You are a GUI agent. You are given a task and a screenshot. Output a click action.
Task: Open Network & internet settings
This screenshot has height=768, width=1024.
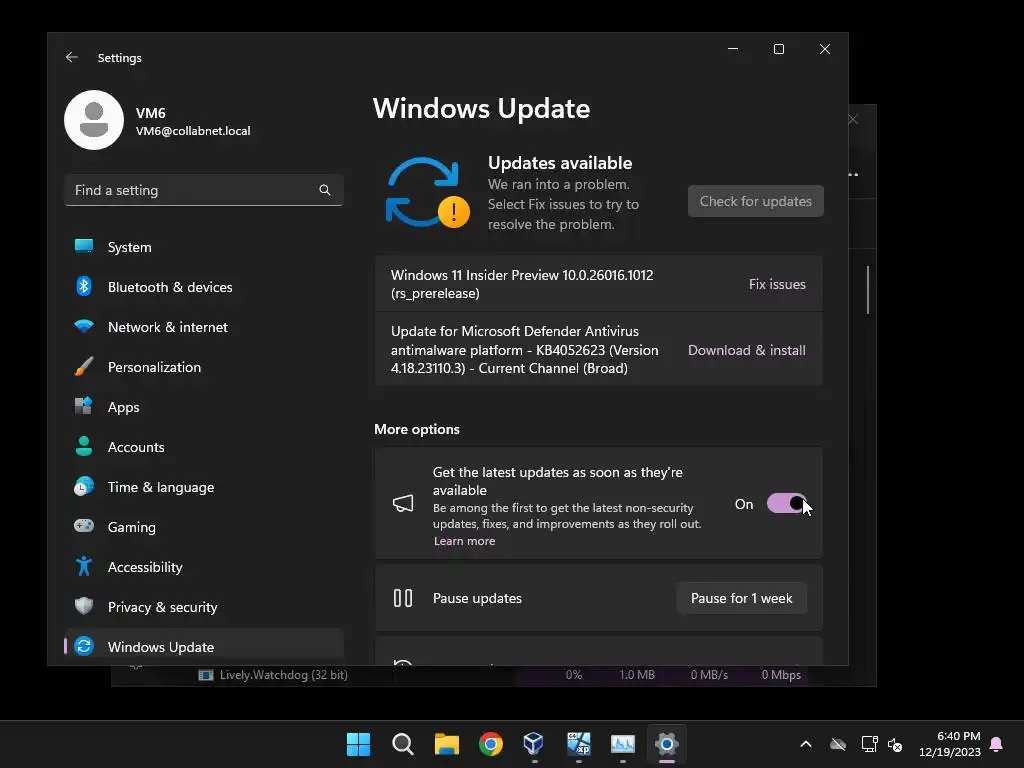tap(204, 327)
